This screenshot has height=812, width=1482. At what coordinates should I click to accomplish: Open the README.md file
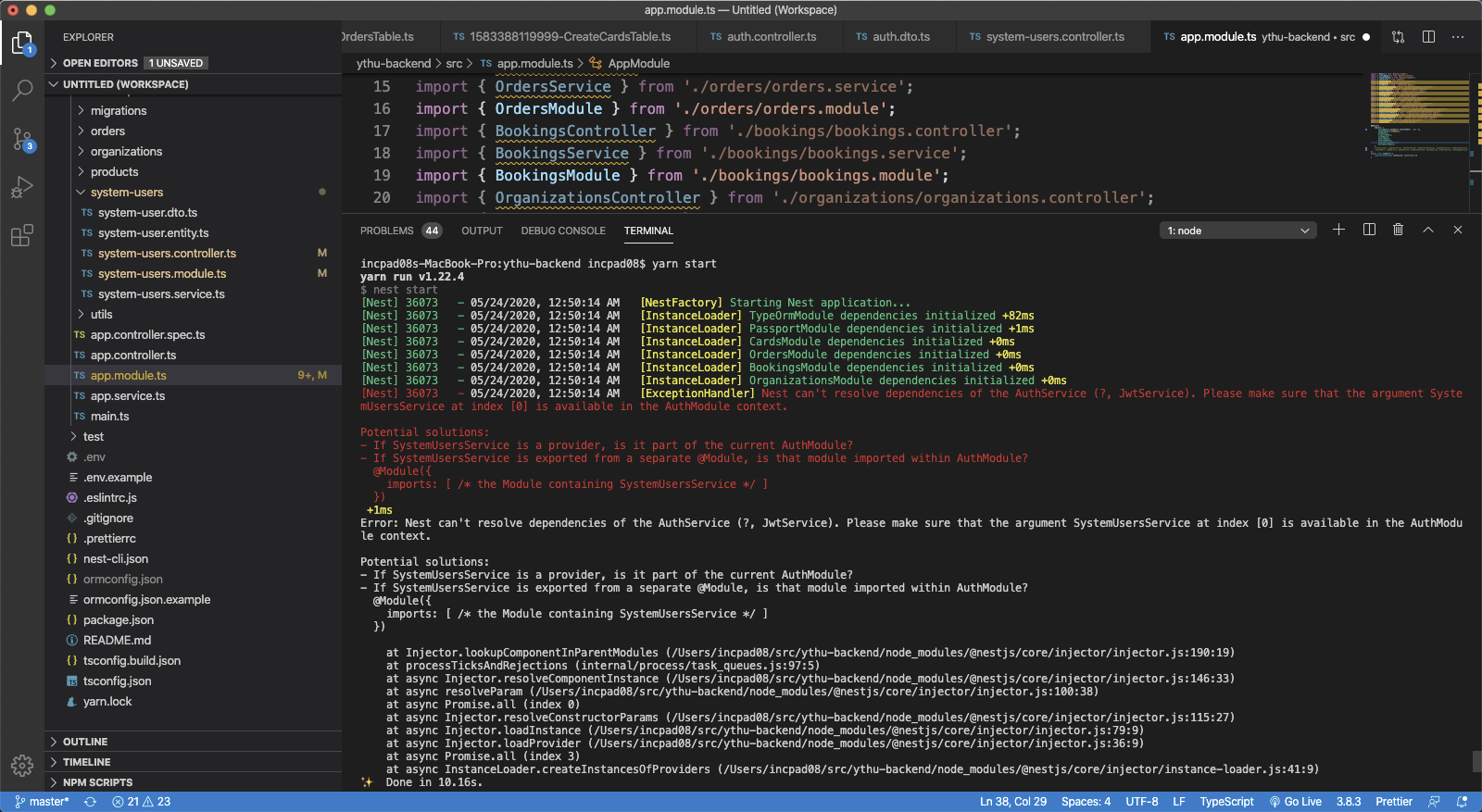[194, 641]
